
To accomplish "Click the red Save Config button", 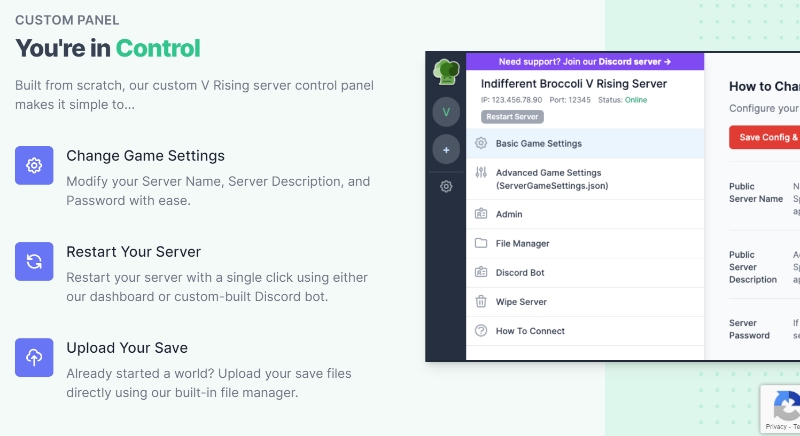I will pos(765,137).
